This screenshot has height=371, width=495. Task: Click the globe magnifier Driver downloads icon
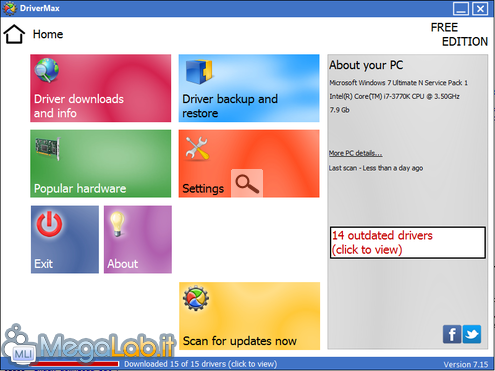[47, 70]
